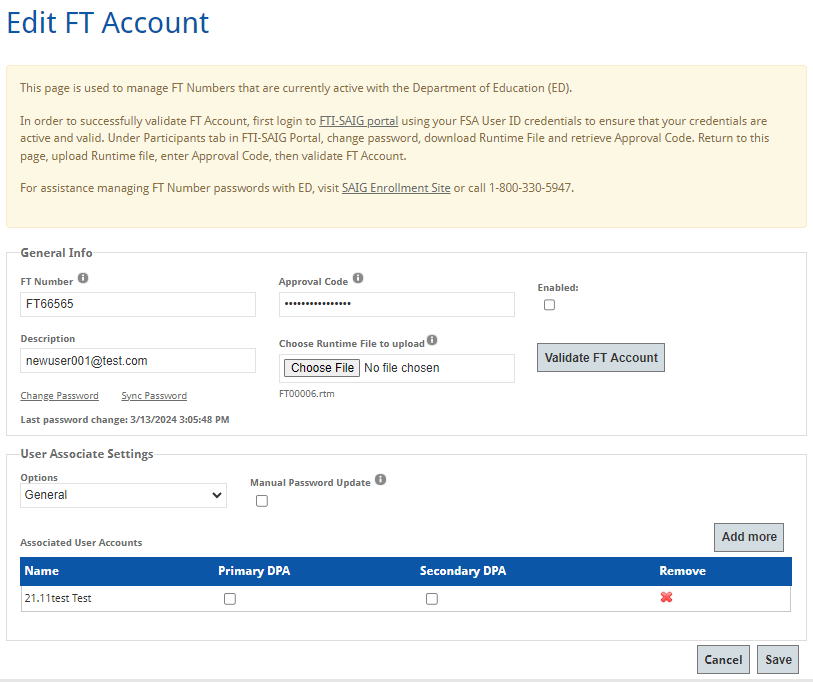Click info icon beside Manual Password Update
Image resolution: width=813 pixels, height=682 pixels.
[380, 480]
